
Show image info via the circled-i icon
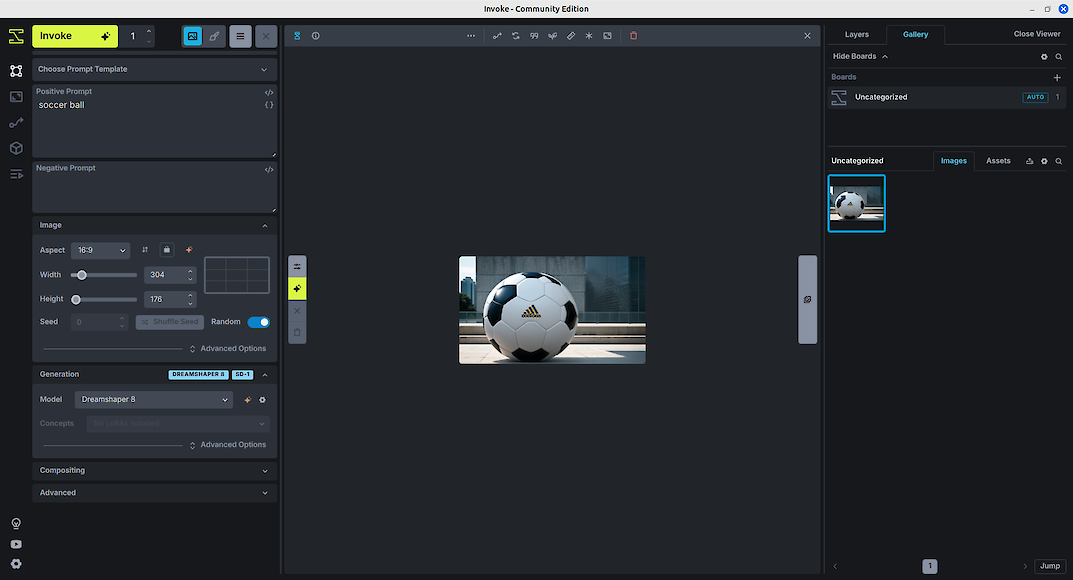[x=315, y=36]
